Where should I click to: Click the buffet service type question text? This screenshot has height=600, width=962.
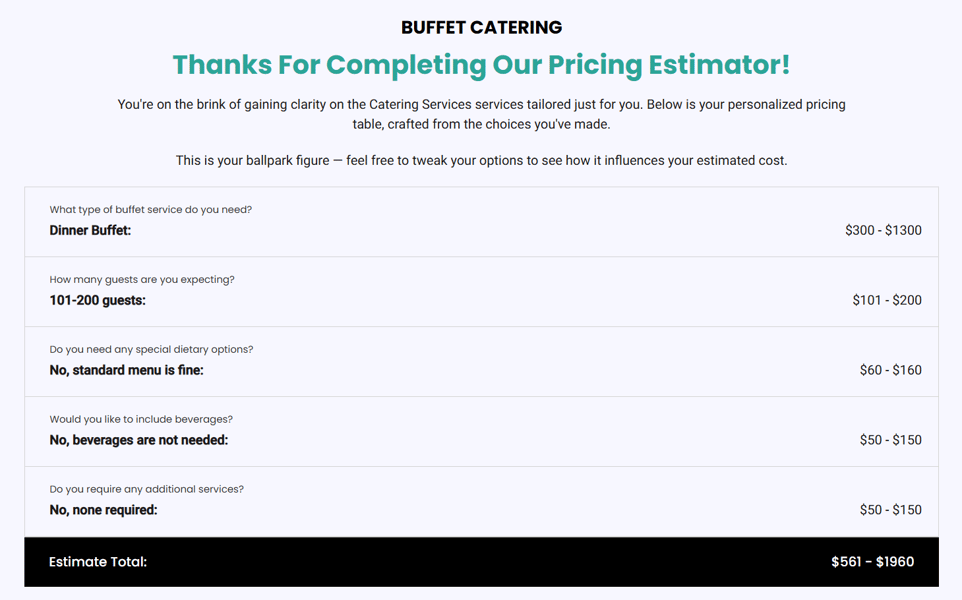pyautogui.click(x=150, y=210)
